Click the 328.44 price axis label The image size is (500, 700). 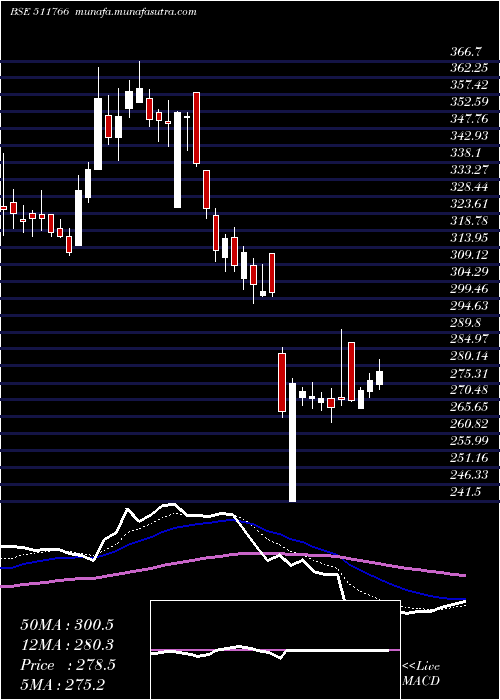coord(469,187)
